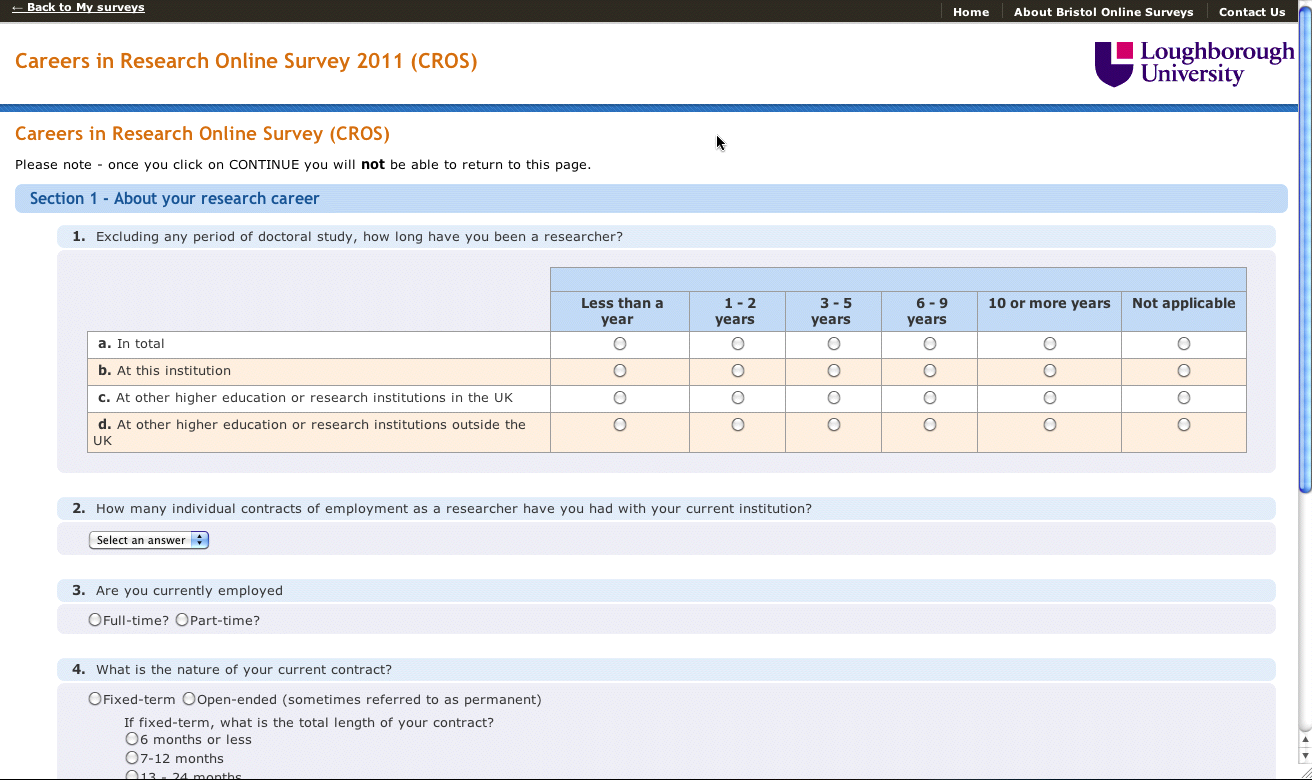
Task: Choose Open-ended contract type
Action: point(189,699)
